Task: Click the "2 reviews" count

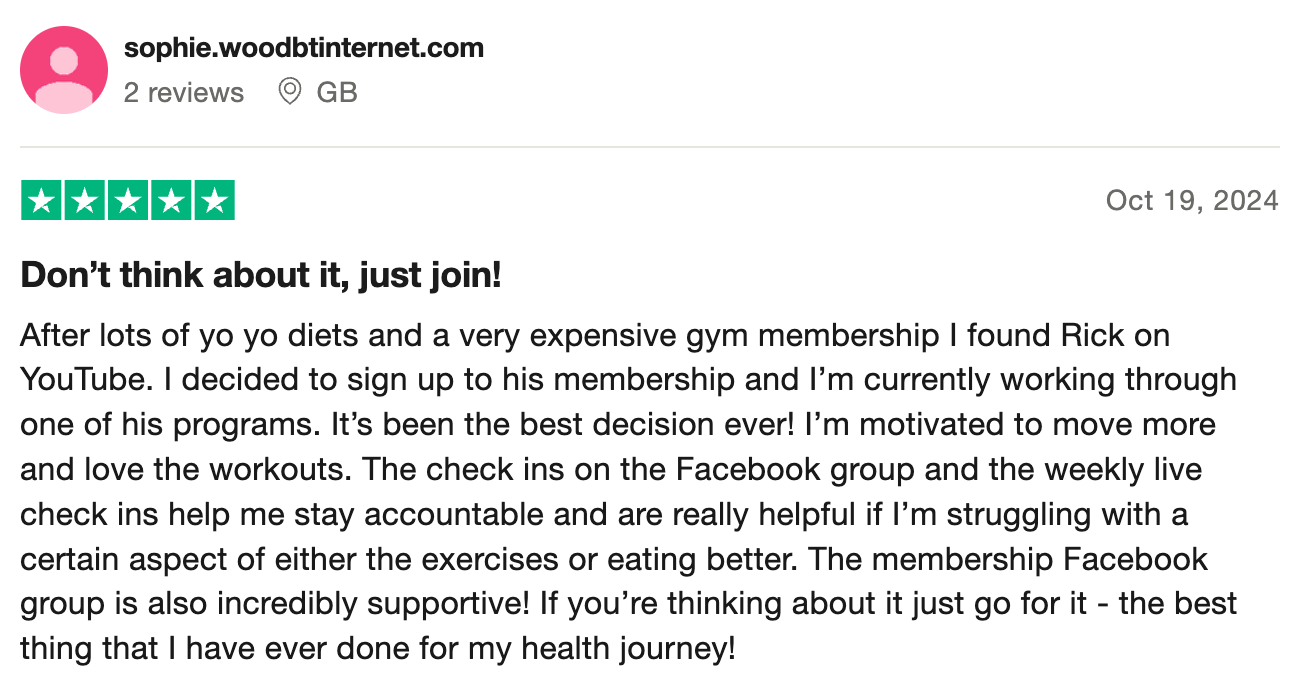Action: (x=184, y=92)
